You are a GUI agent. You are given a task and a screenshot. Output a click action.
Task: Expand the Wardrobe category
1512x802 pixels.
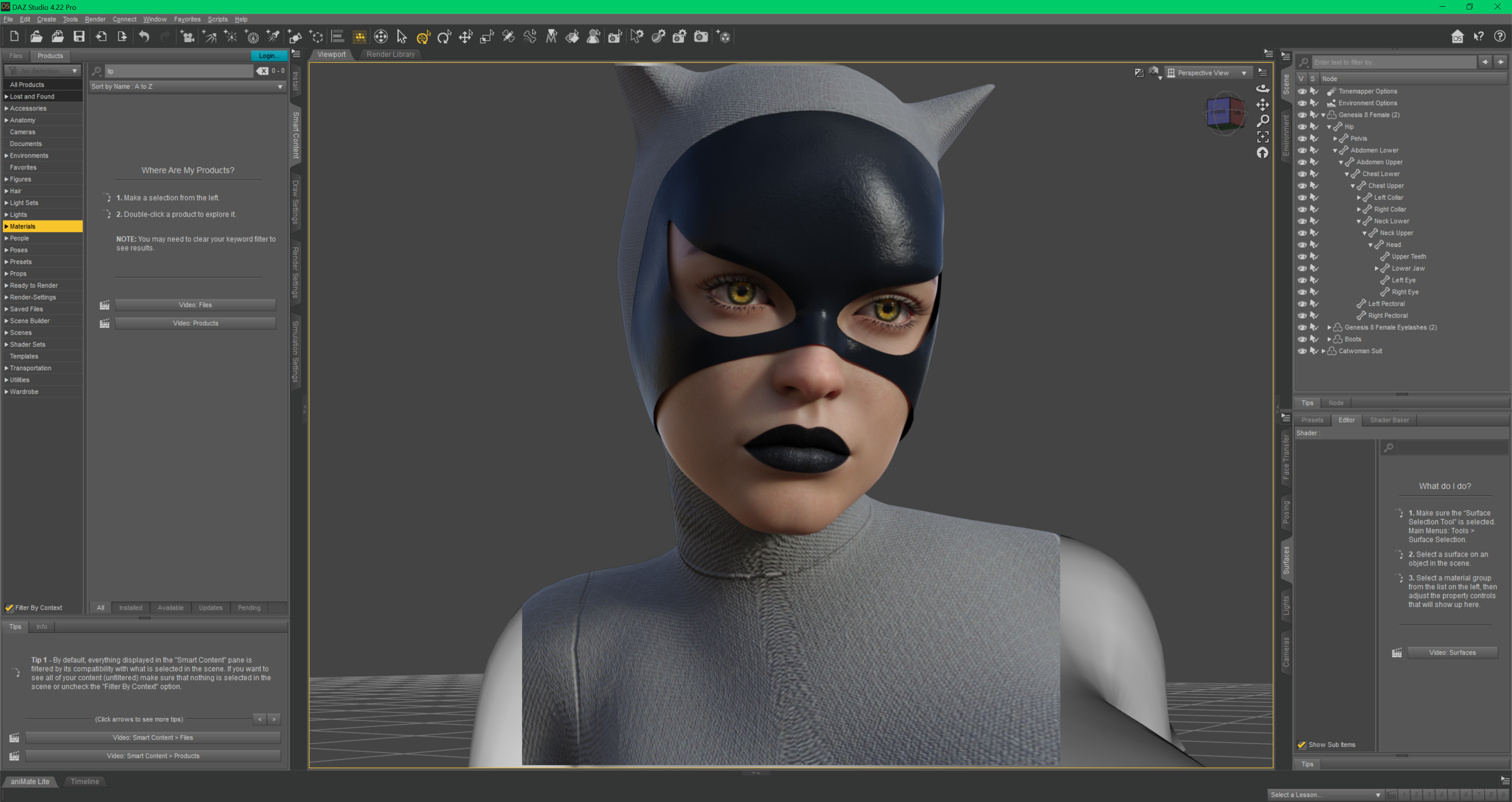6,392
